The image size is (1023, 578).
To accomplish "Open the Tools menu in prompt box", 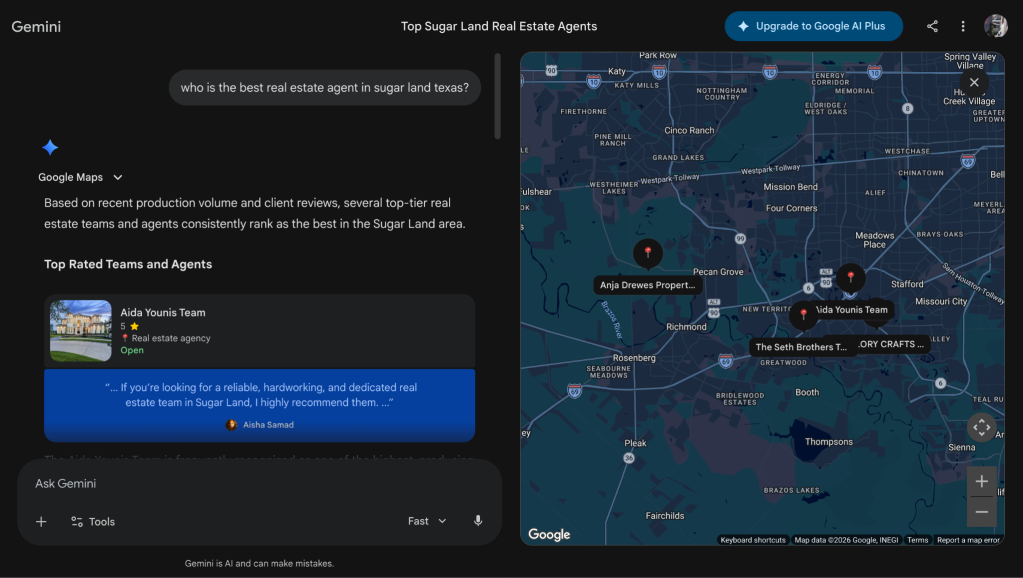I will [93, 521].
